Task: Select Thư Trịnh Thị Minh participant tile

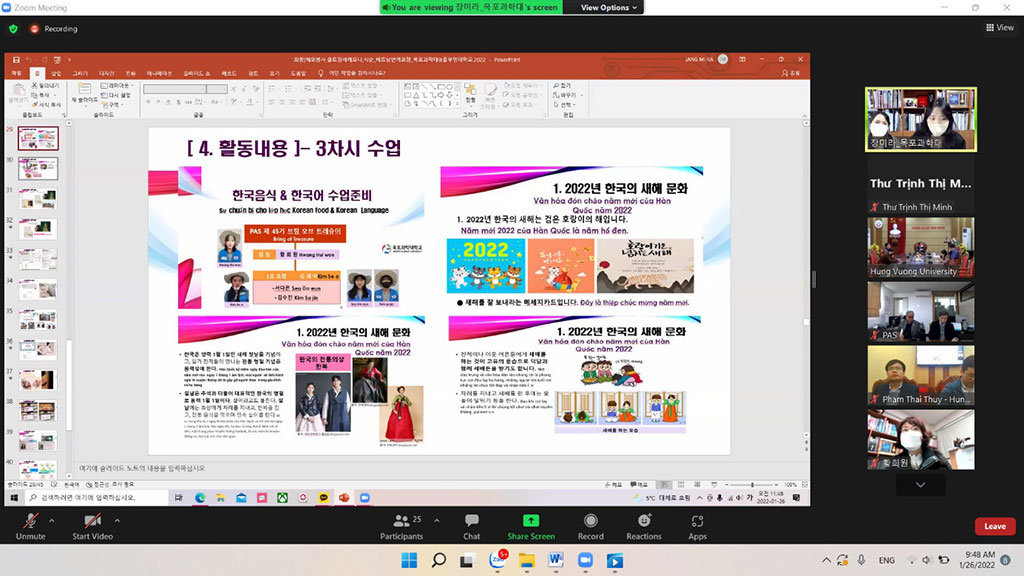Action: point(921,184)
